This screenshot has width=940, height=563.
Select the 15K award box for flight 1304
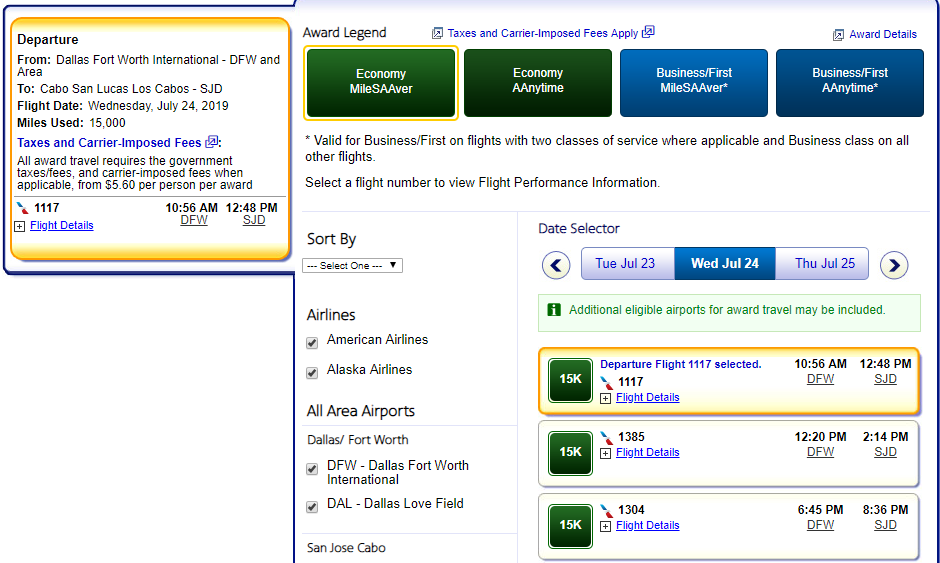coord(570,525)
